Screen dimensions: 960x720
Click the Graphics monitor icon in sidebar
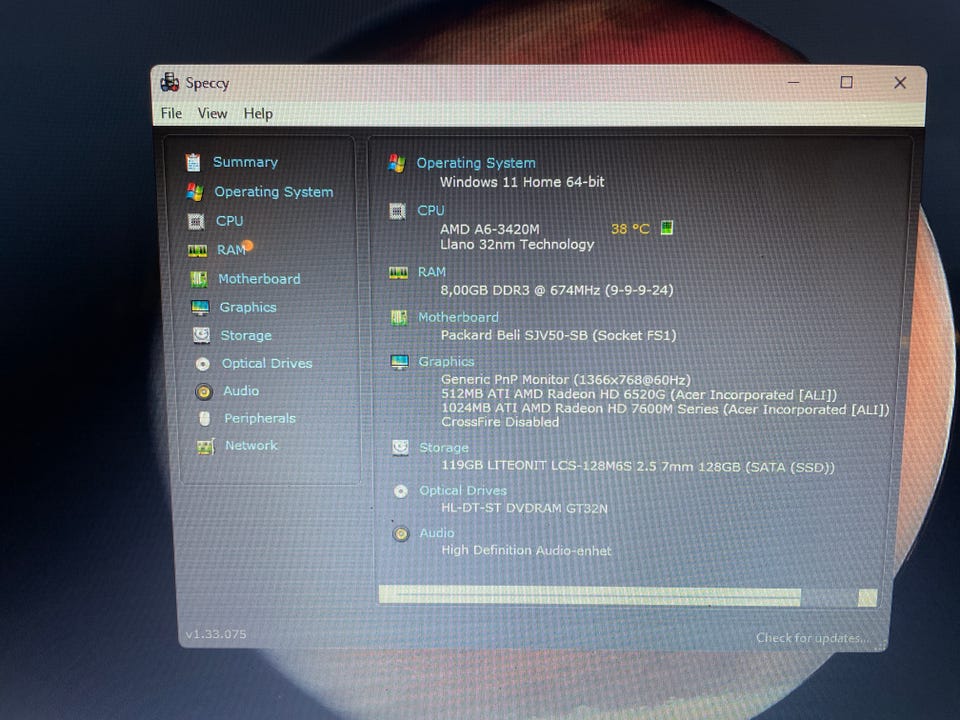click(x=200, y=307)
